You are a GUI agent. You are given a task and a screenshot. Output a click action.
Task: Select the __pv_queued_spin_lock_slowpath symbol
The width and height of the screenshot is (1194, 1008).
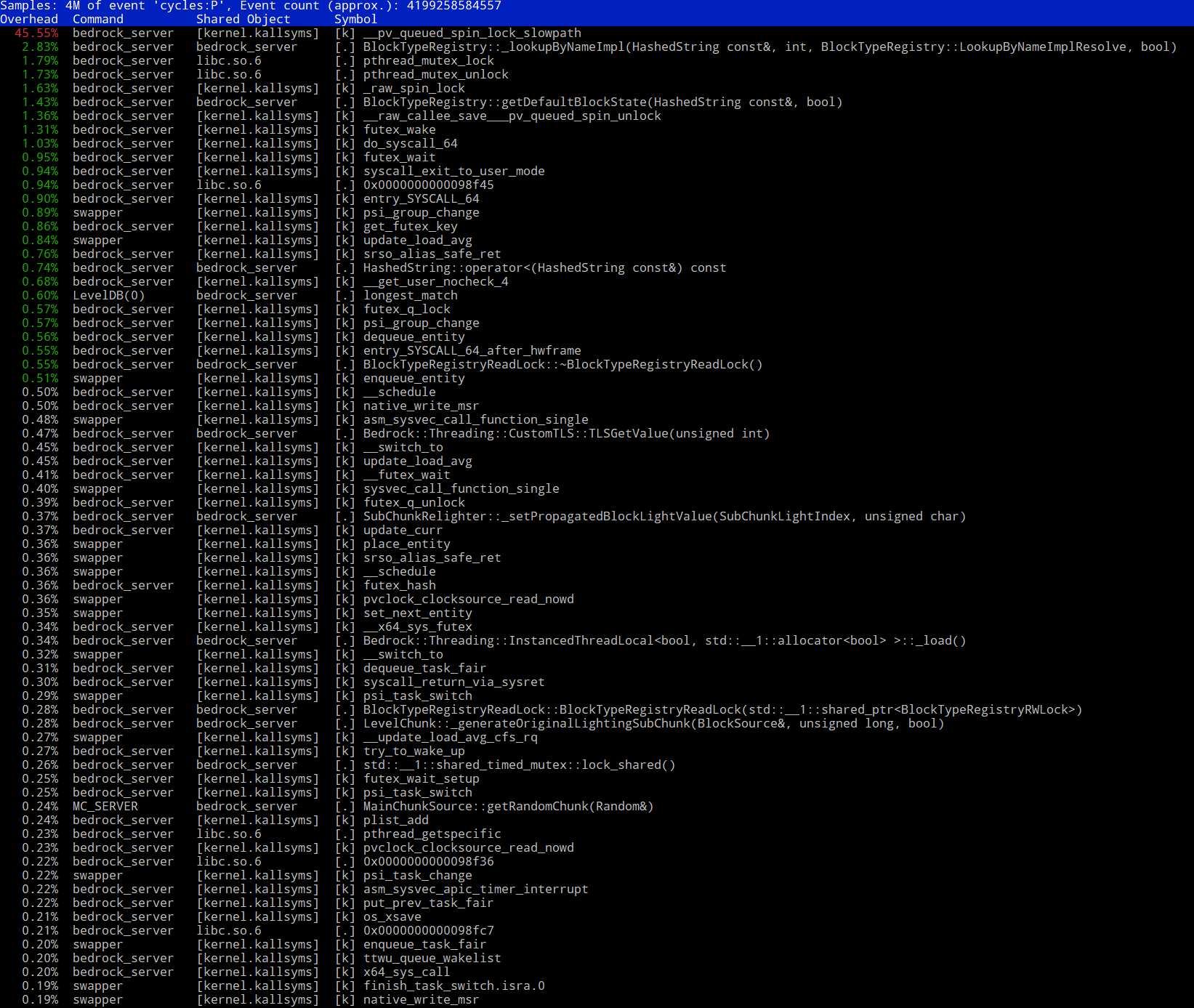pyautogui.click(x=472, y=33)
